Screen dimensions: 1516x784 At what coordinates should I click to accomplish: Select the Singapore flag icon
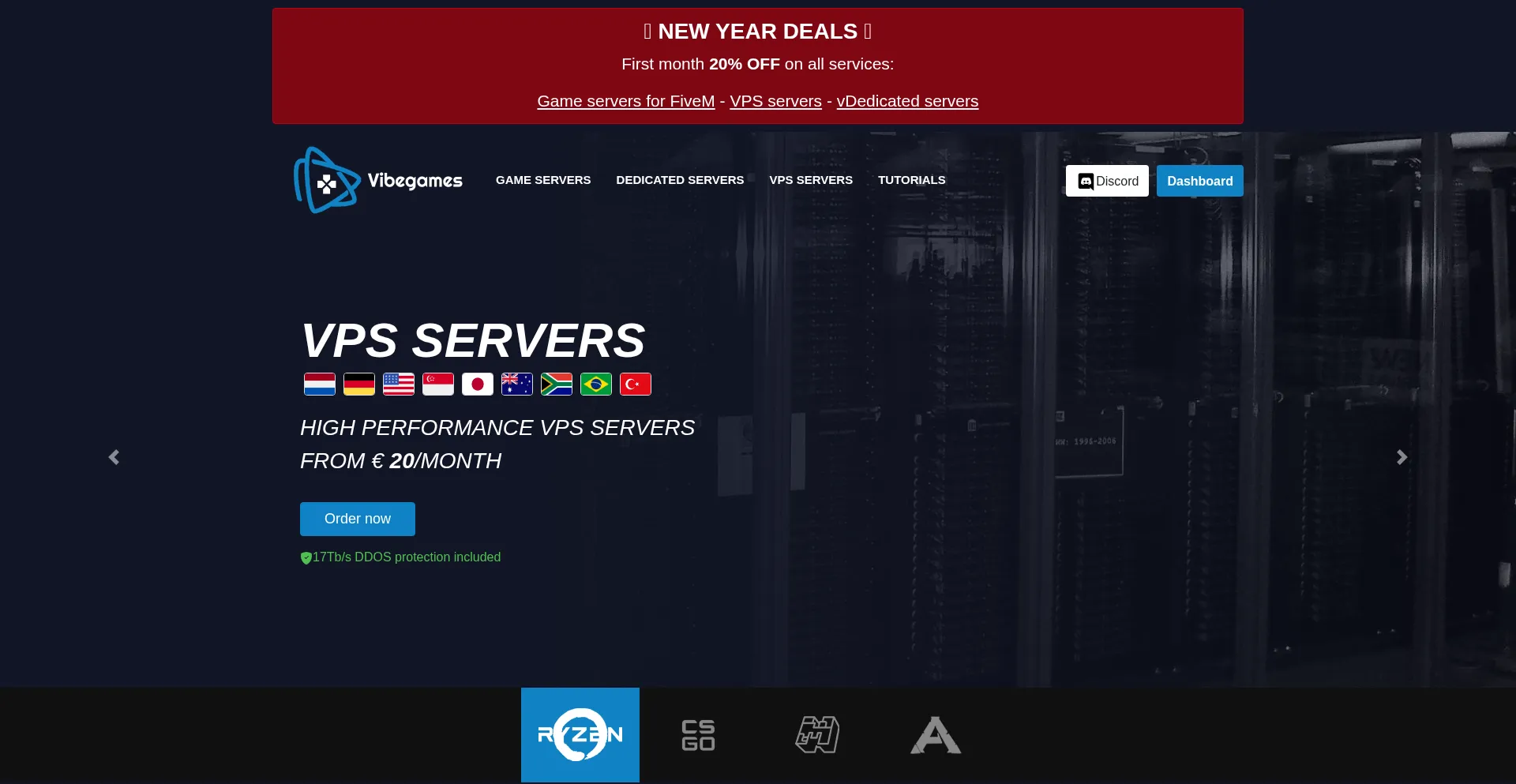pyautogui.click(x=437, y=384)
